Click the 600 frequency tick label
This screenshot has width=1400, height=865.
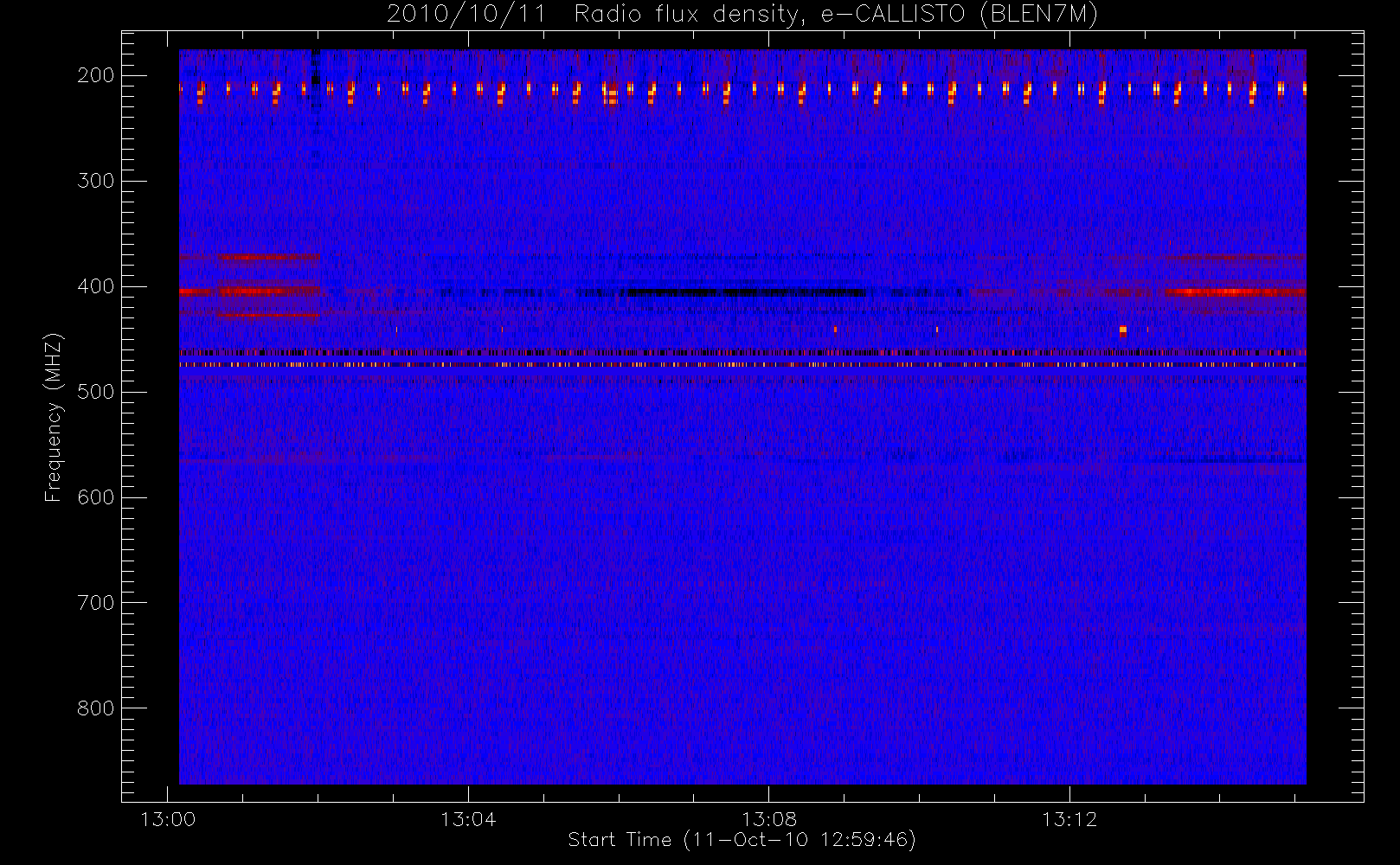[96, 497]
